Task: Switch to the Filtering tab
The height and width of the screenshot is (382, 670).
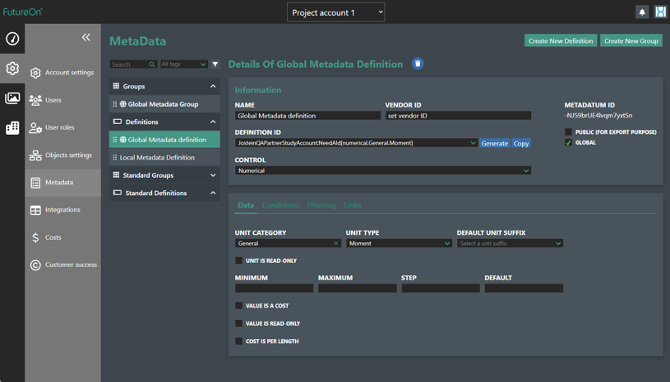Action: click(321, 205)
